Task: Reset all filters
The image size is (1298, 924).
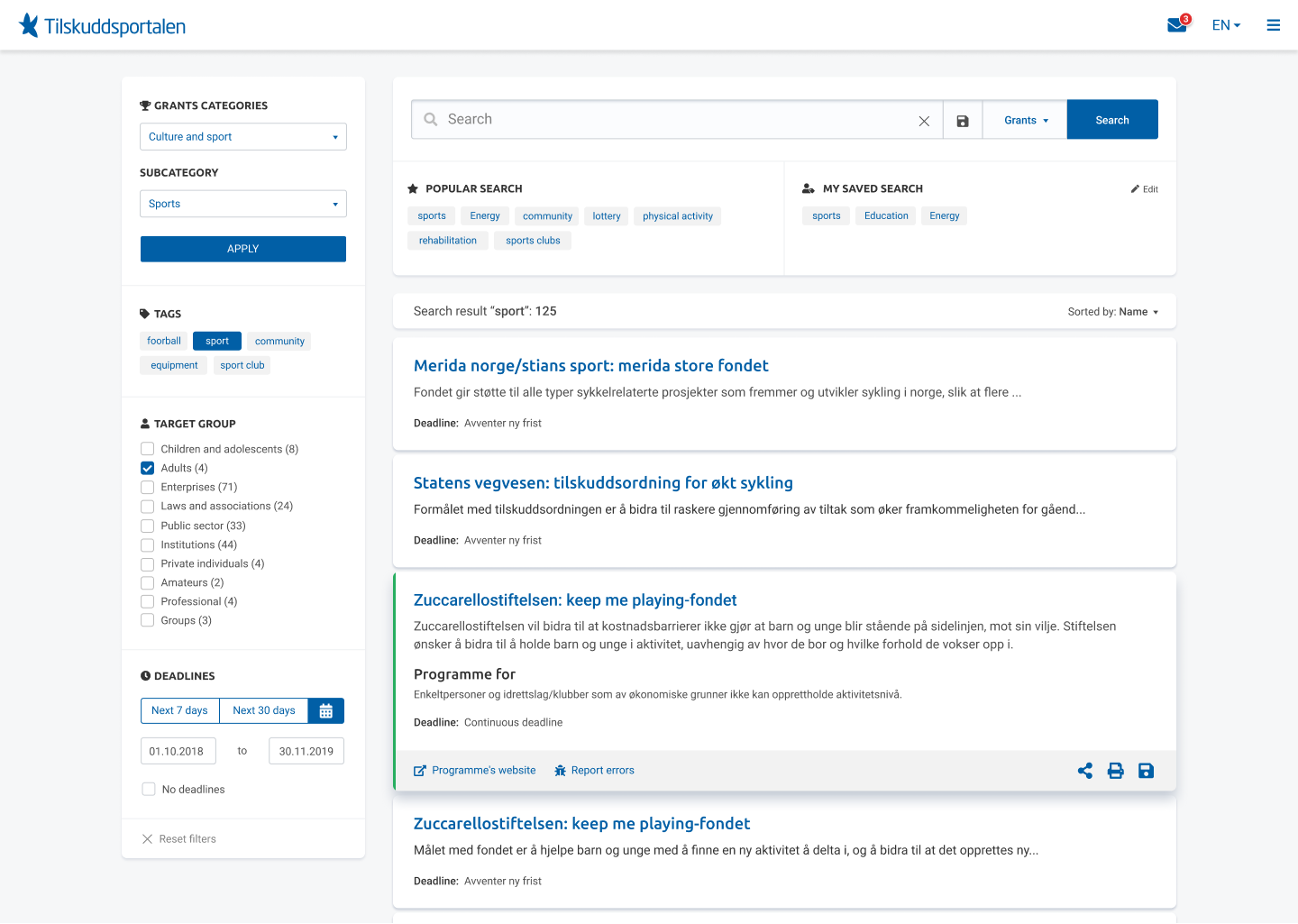Action: (x=179, y=839)
